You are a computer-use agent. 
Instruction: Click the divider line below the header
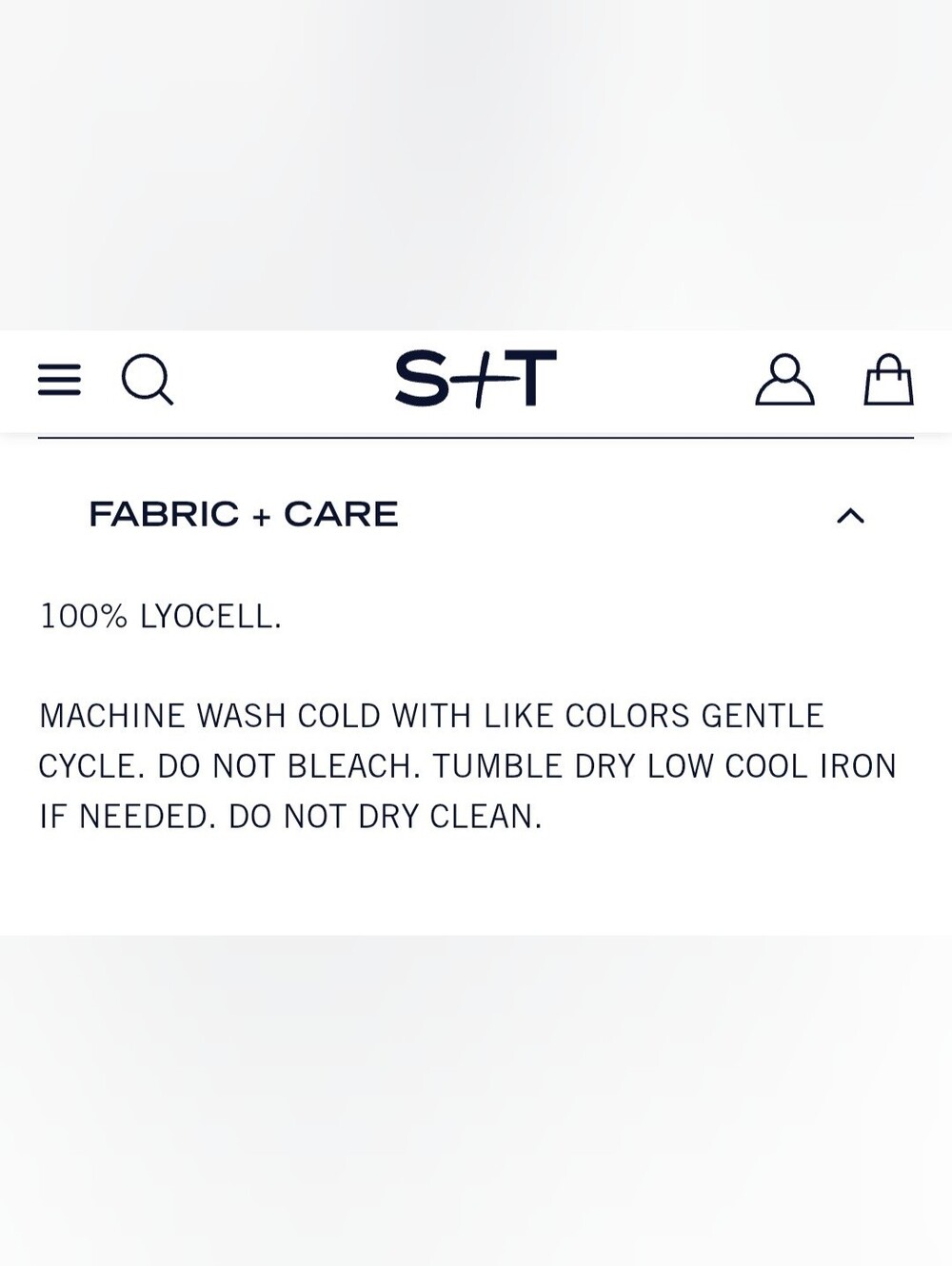(476, 438)
